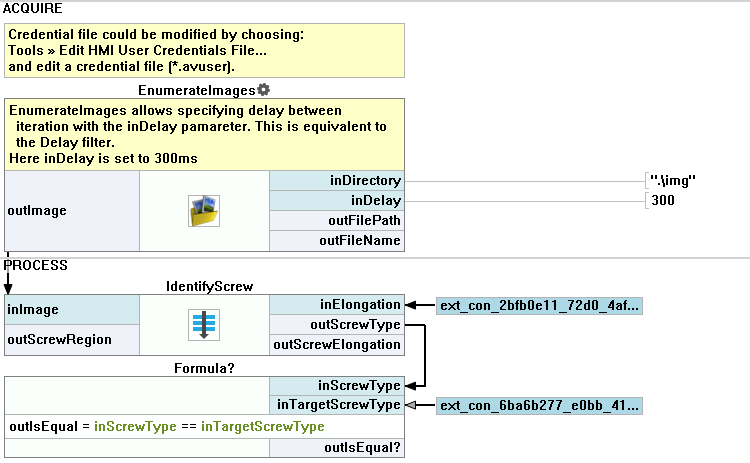Click the outFilePath output port
The height and width of the screenshot is (463, 750).
tap(337, 221)
